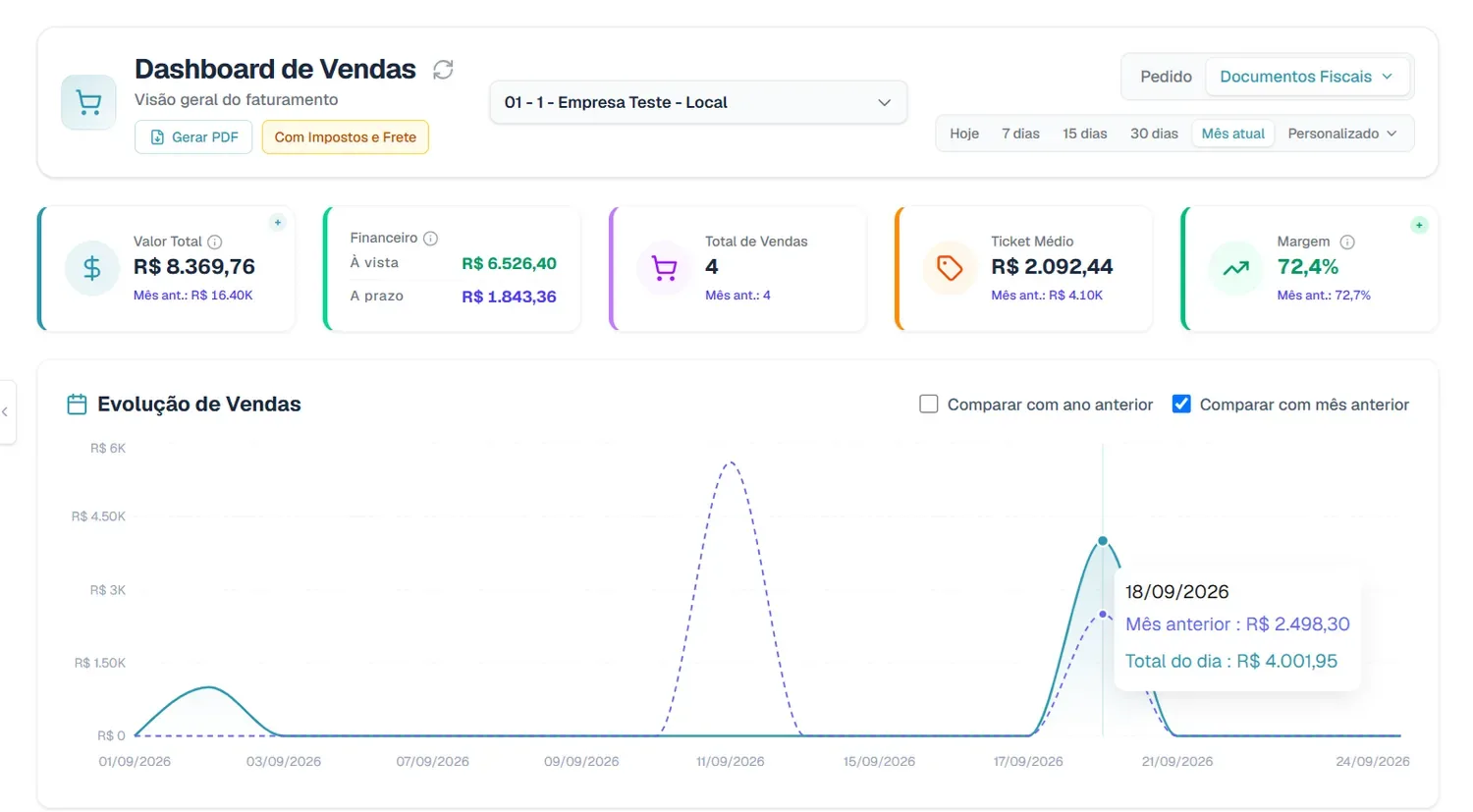The image size is (1473, 812).
Task: Open the Empresa Teste - Local company dropdown
Action: (698, 102)
